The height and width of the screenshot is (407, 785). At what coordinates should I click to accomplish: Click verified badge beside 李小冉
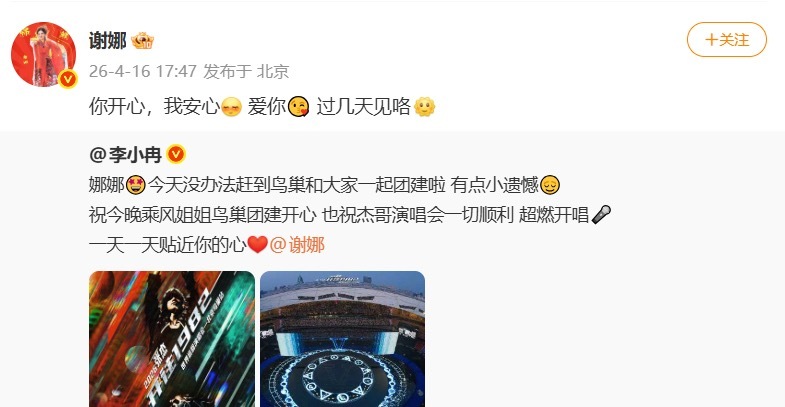(x=176, y=154)
